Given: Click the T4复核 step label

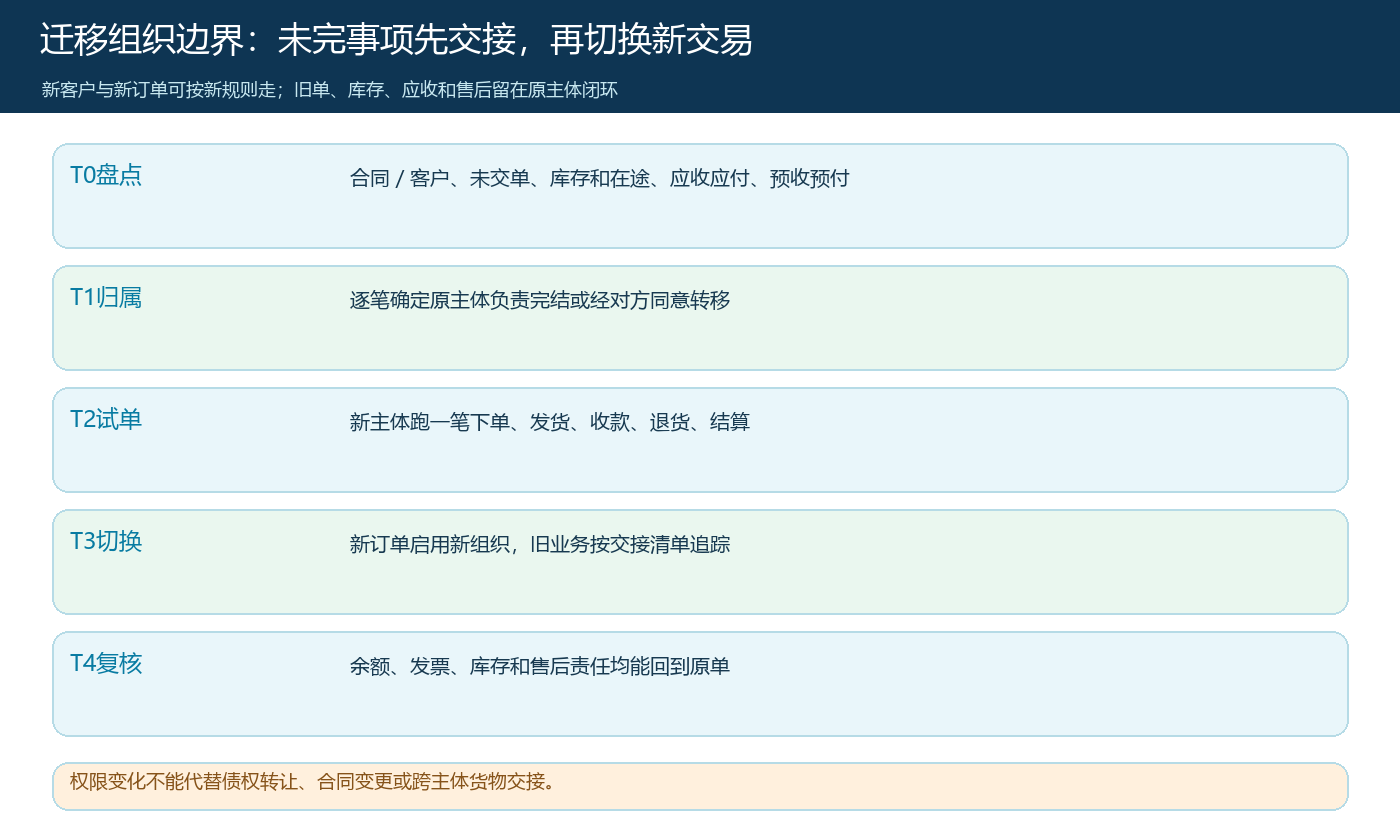Looking at the screenshot, I should coord(106,663).
